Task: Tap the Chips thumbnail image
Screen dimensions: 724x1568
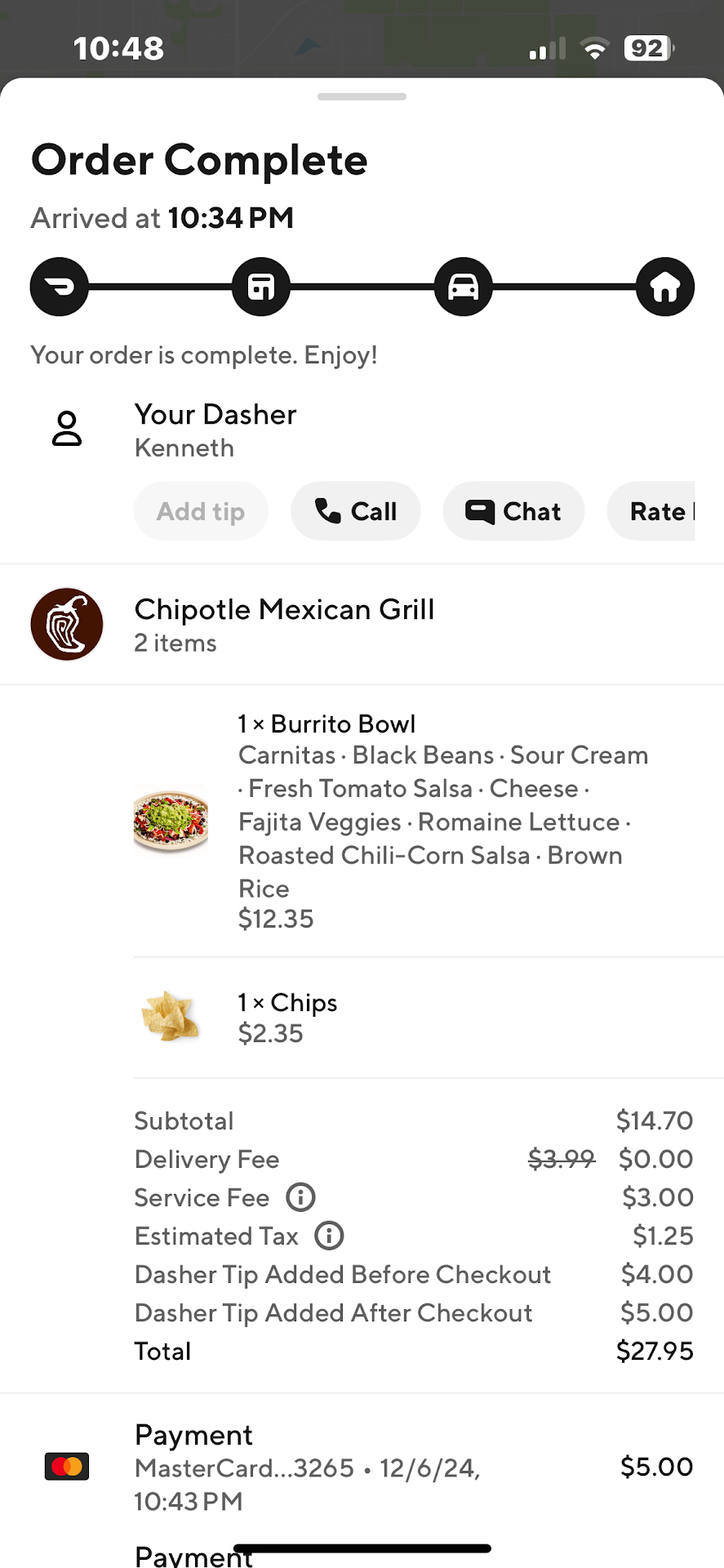Action: click(171, 1016)
